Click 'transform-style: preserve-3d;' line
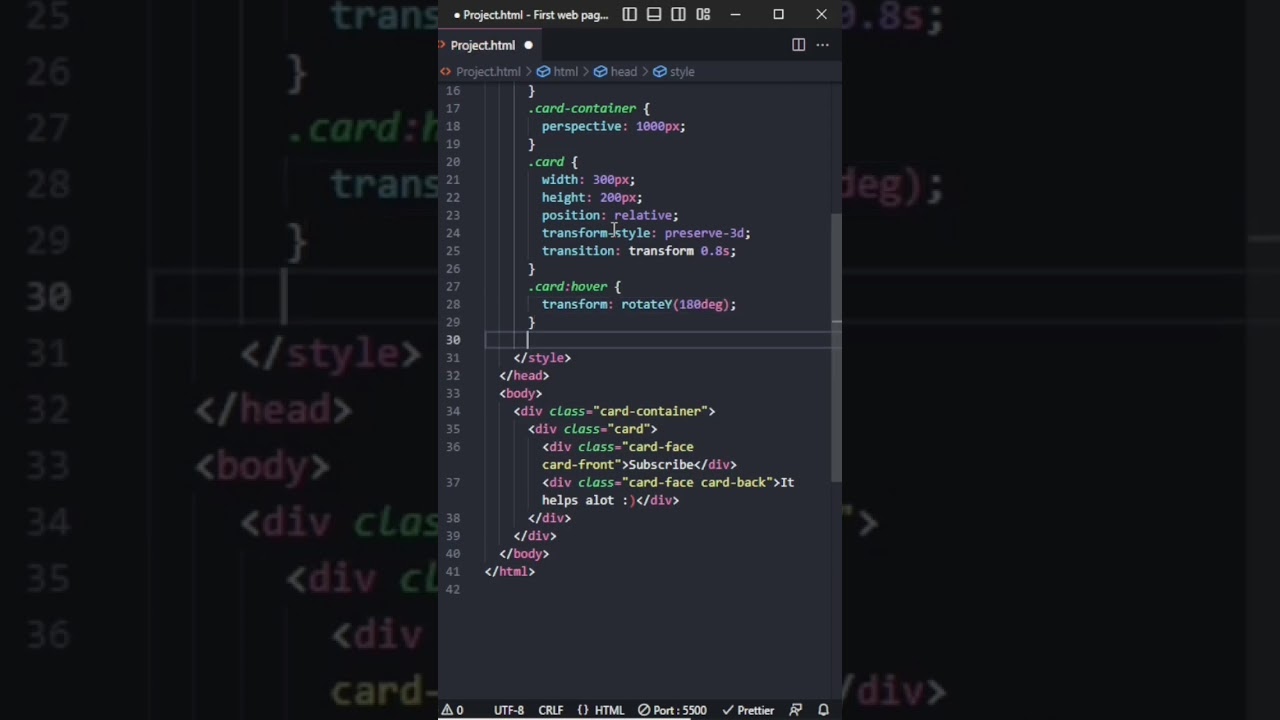The width and height of the screenshot is (1280, 720). click(646, 233)
